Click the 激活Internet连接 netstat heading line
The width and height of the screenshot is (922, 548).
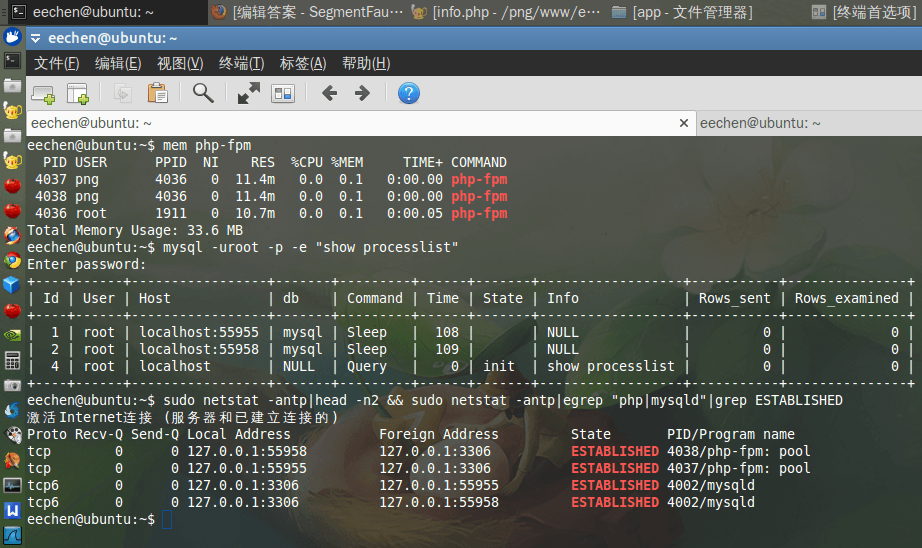[183, 417]
